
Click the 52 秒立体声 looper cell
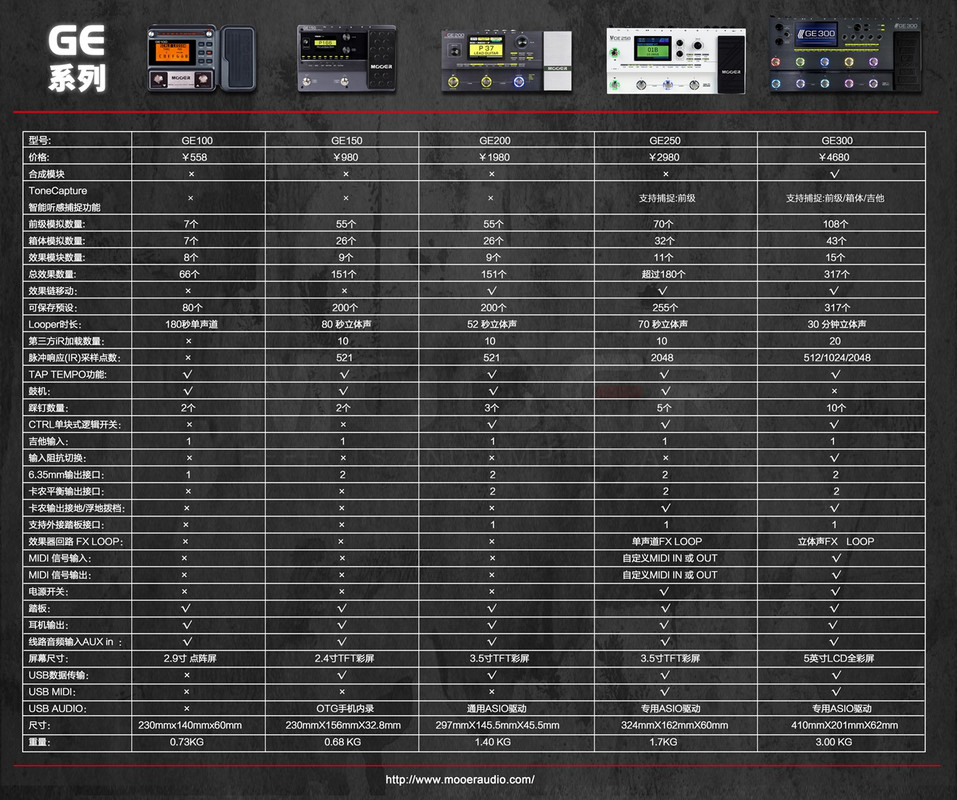pos(492,324)
